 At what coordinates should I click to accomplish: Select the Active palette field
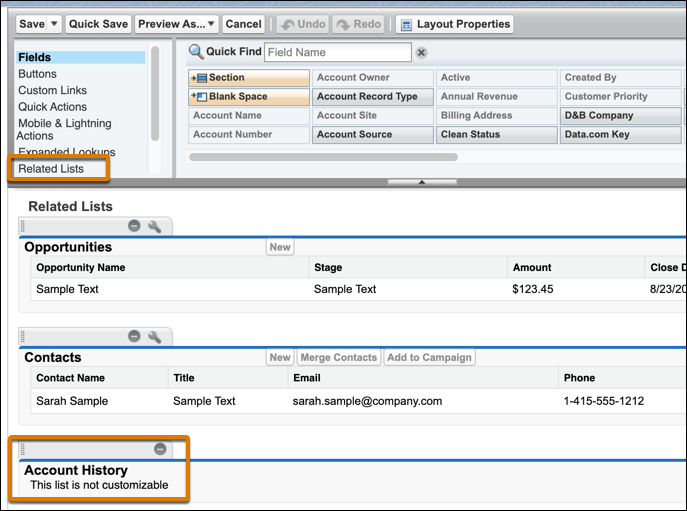tap(496, 78)
